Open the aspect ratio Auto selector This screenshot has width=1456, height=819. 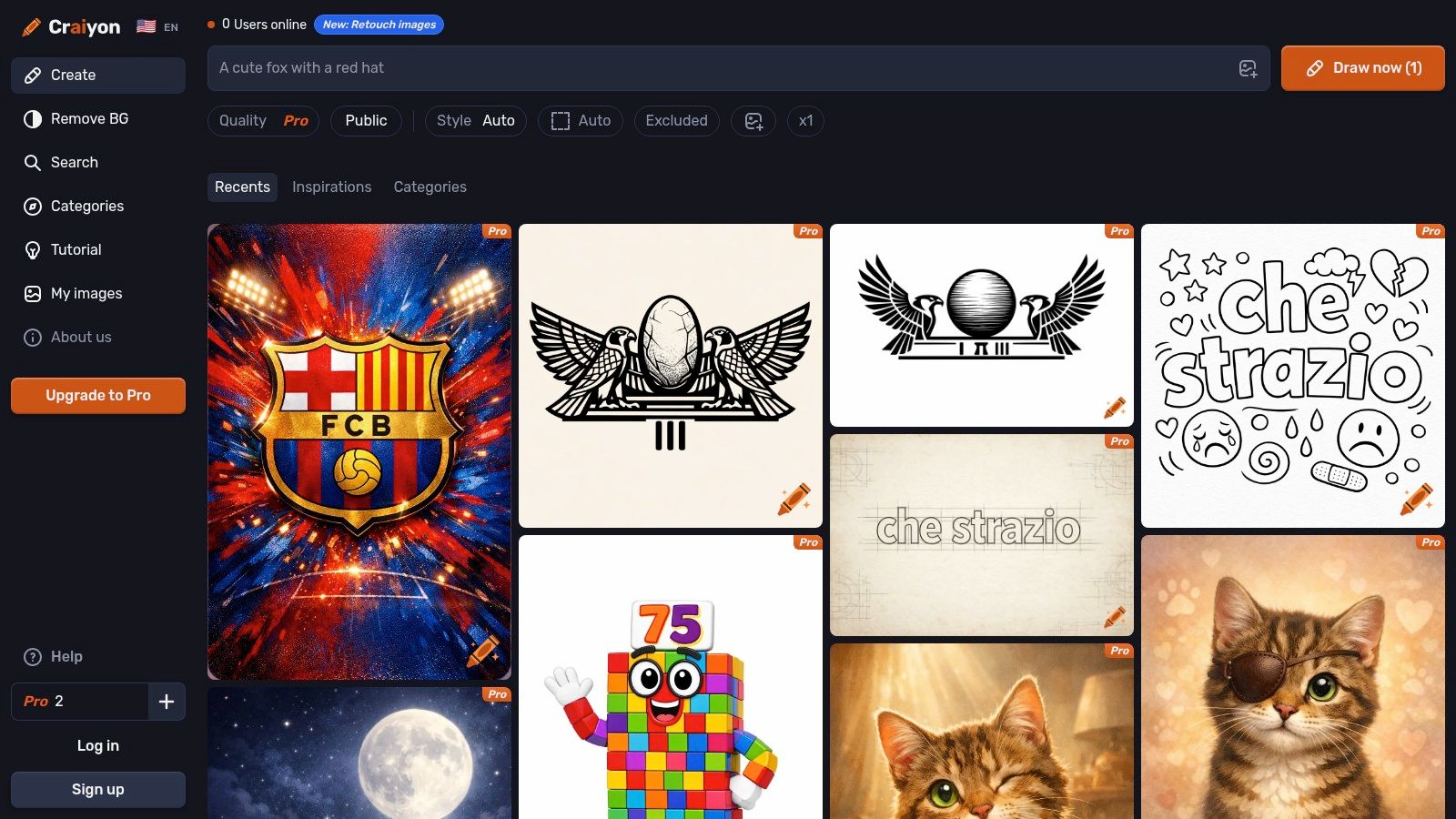pyautogui.click(x=581, y=121)
